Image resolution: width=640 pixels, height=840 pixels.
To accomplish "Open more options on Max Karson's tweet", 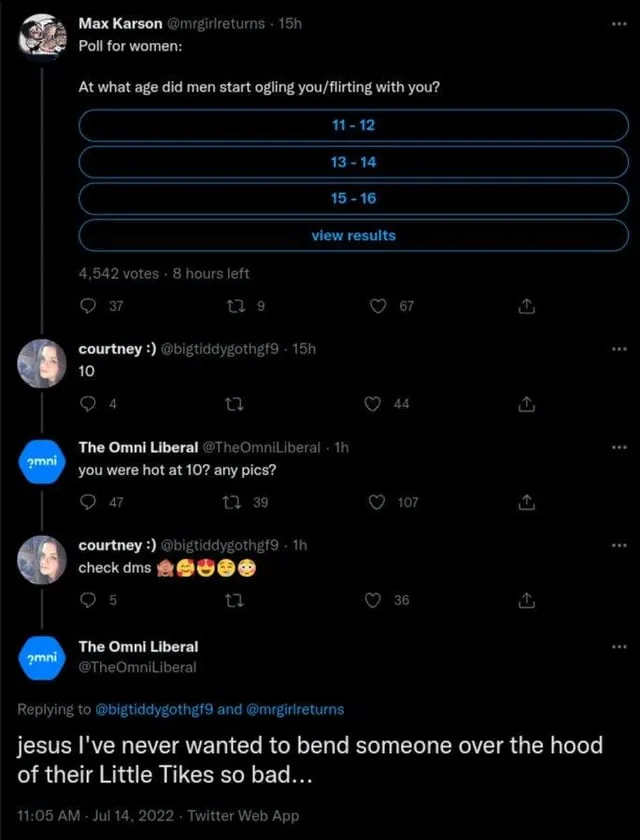I will click(620, 23).
